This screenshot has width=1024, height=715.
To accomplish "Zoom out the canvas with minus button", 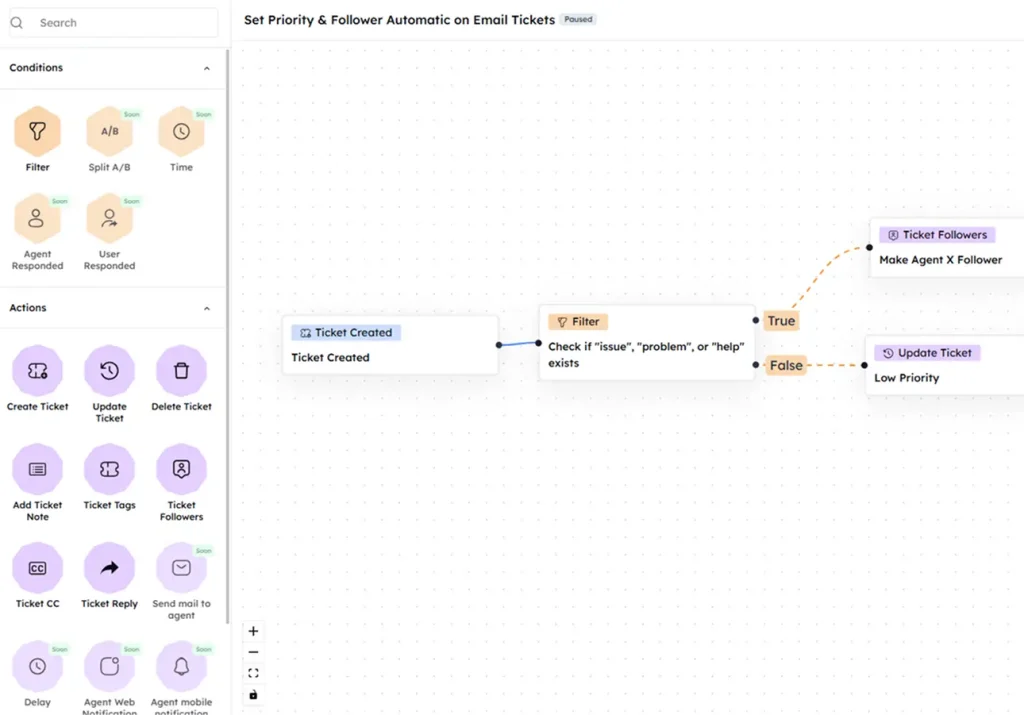I will (253, 652).
